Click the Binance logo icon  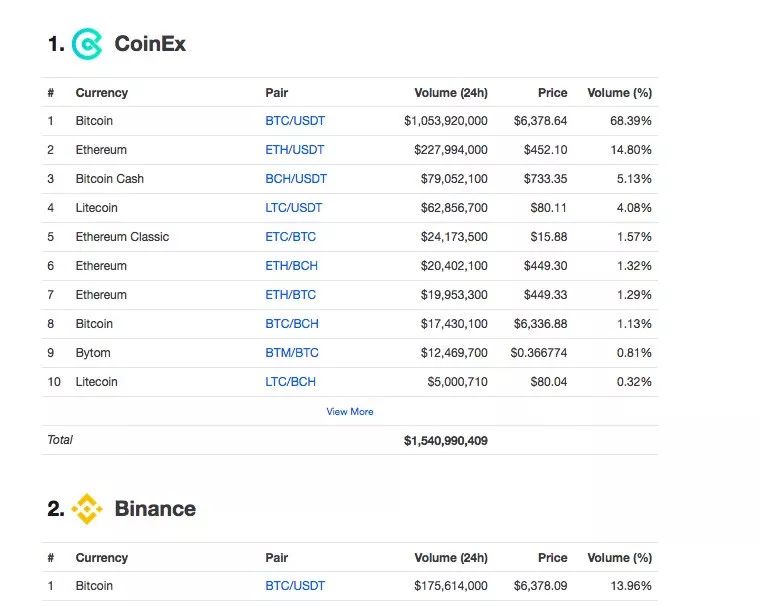coord(87,509)
